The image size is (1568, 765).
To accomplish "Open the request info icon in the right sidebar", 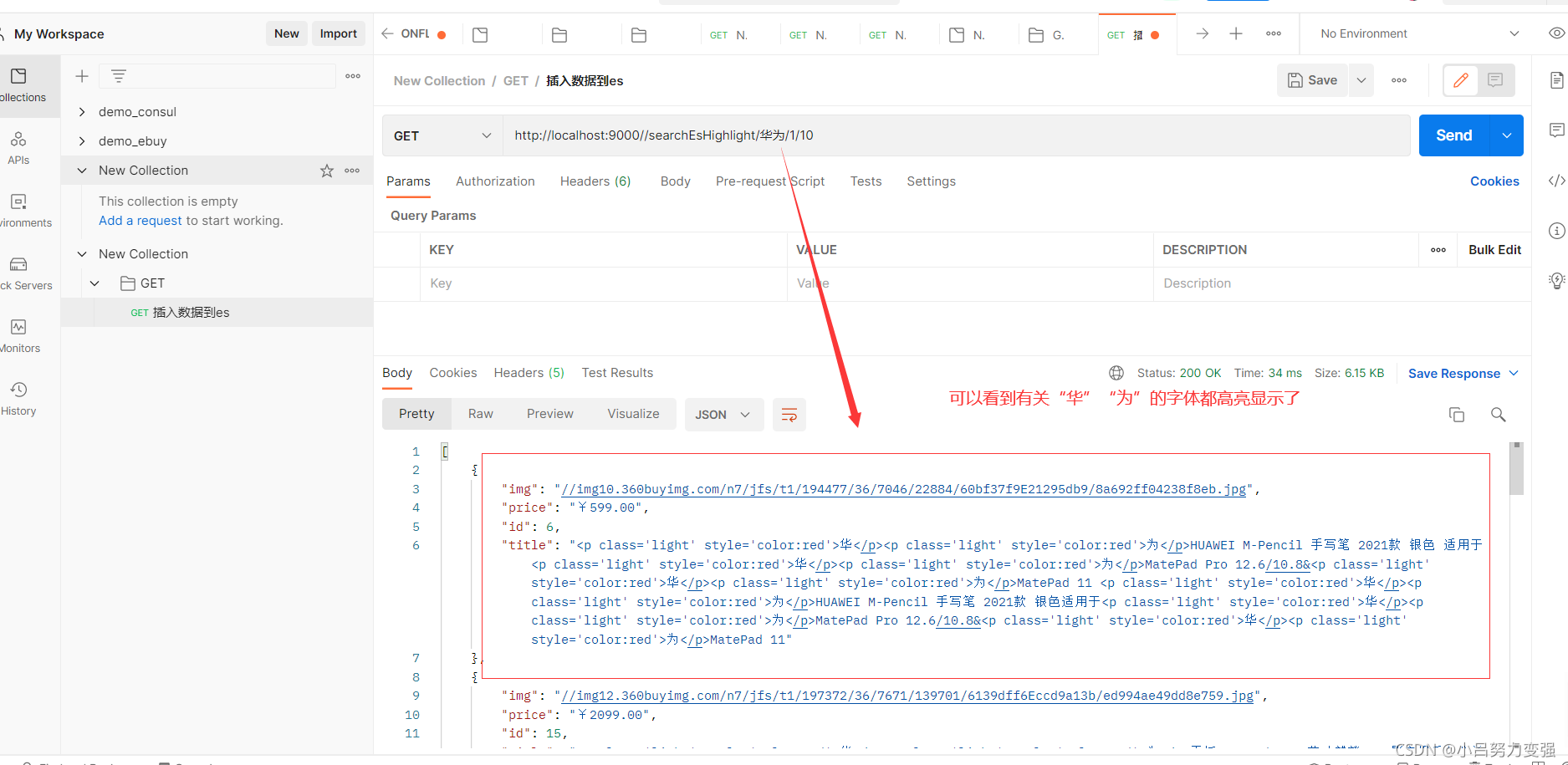I will click(1556, 231).
